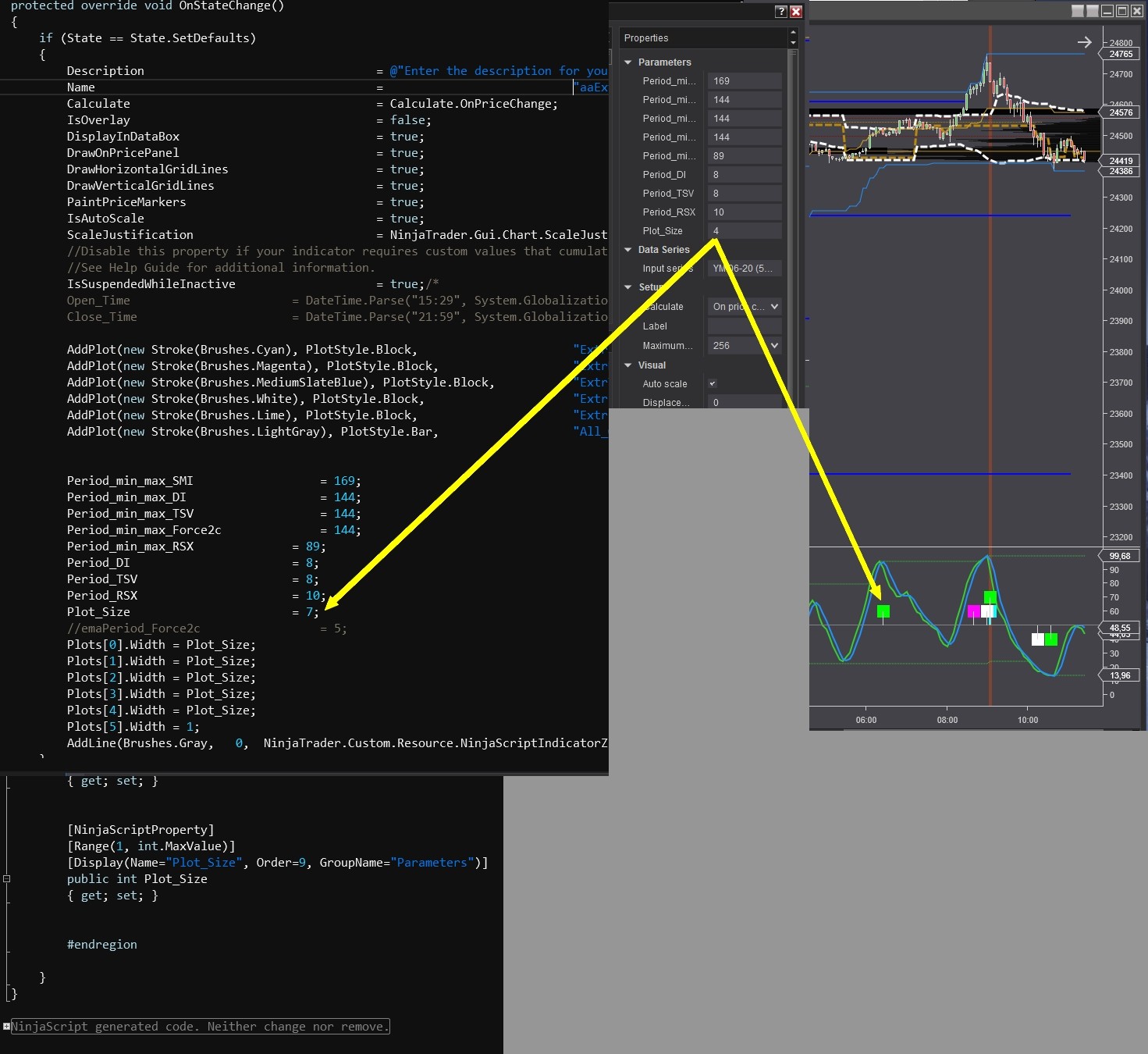Screen dimensions: 1148x1054
Task: Click the first gray square button in chart title bar
Action: (1078, 11)
